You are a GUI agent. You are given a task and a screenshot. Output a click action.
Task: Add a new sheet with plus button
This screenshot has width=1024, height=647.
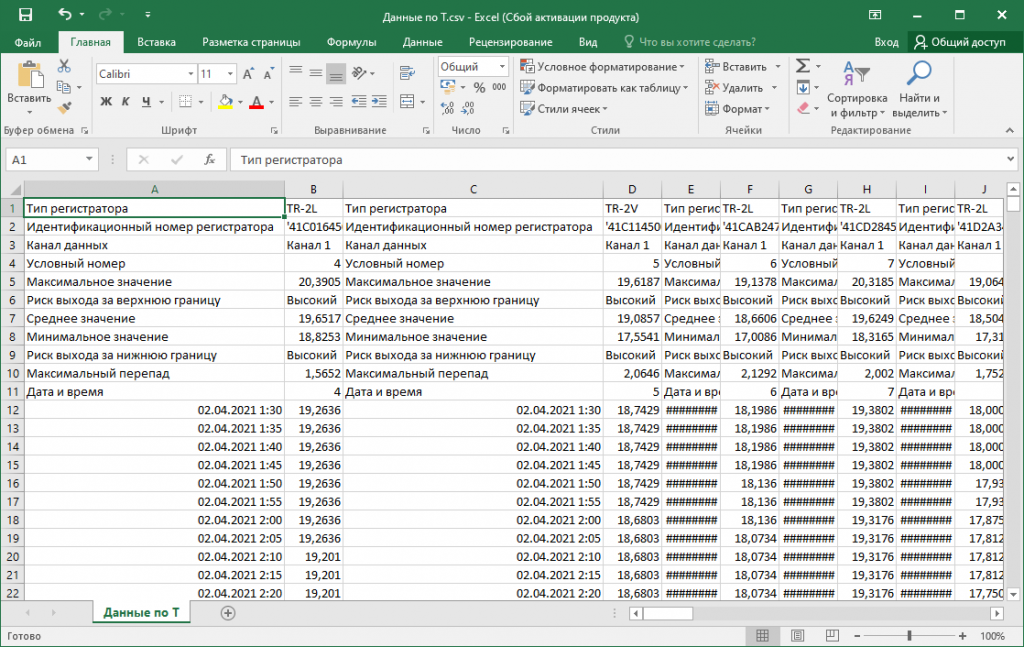click(x=228, y=613)
